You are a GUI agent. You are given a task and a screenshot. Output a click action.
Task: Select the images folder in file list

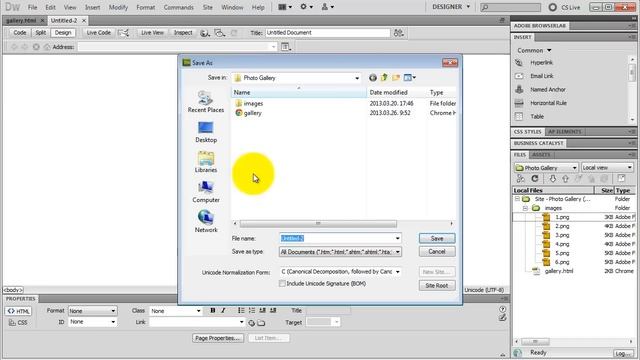(249, 104)
